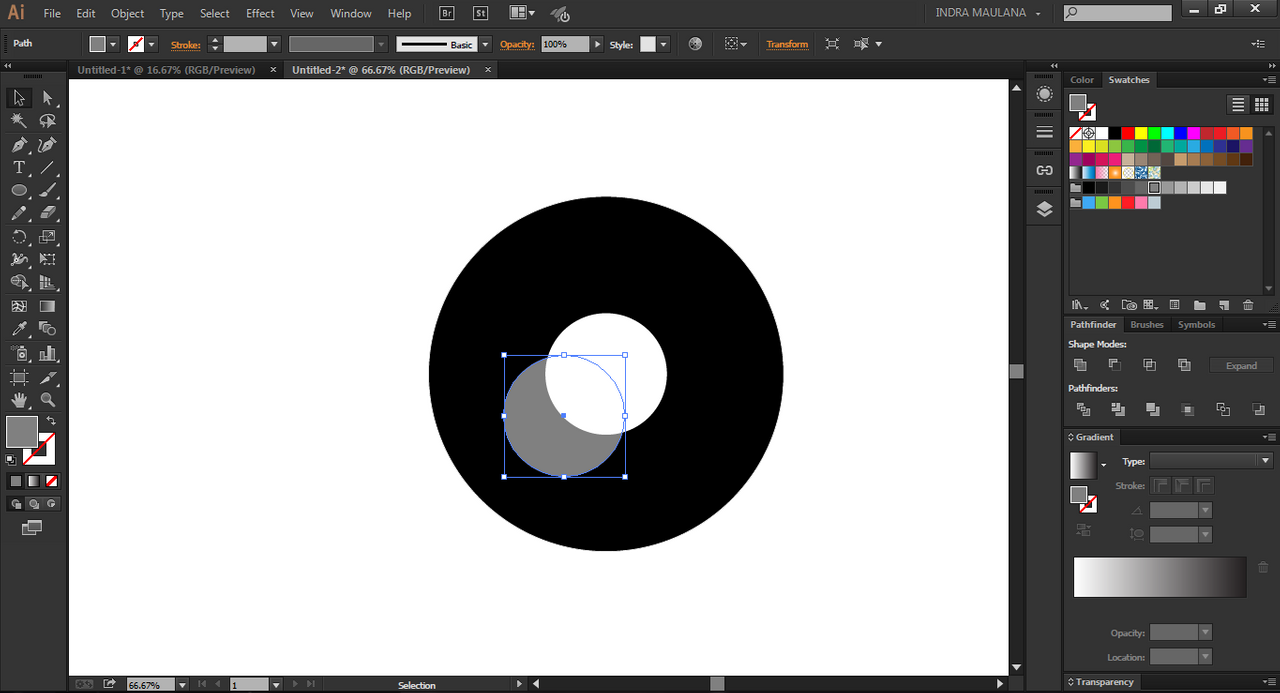Select the Type tool
The height and width of the screenshot is (693, 1280).
18,168
